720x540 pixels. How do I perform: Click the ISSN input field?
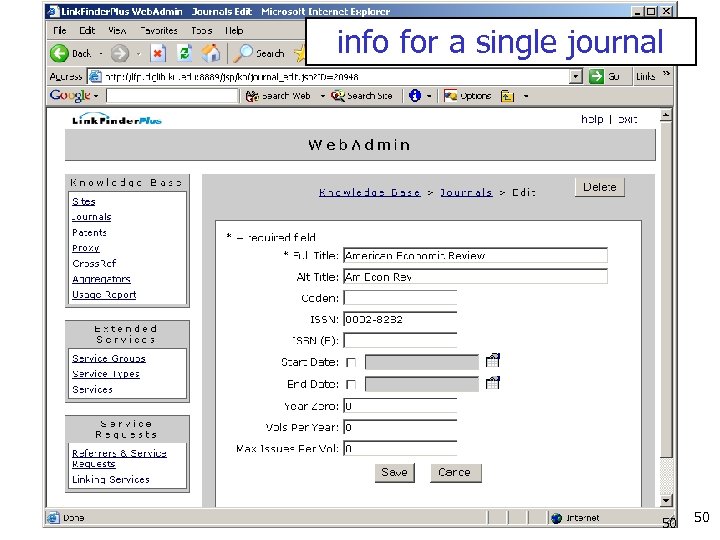(x=400, y=319)
